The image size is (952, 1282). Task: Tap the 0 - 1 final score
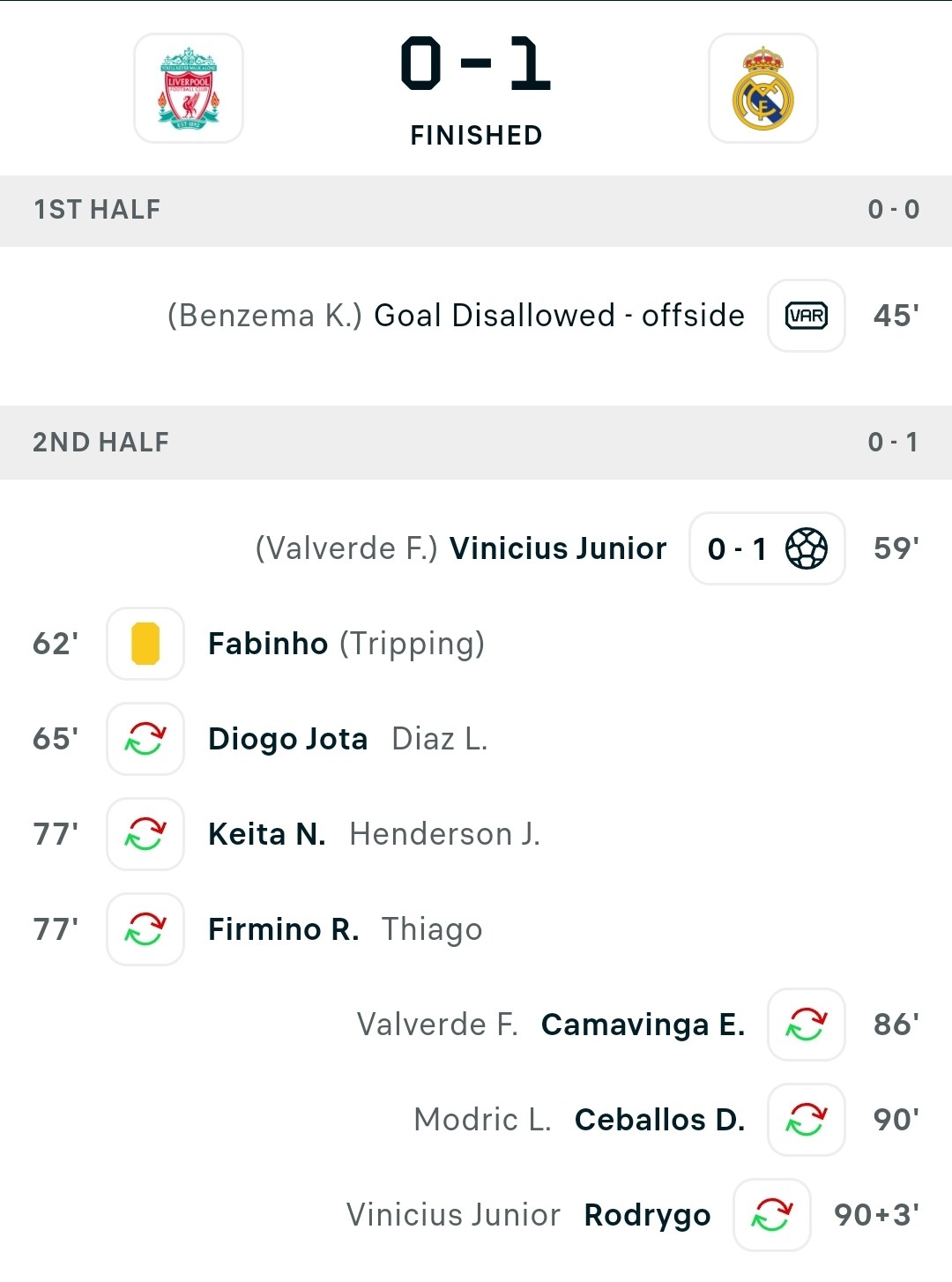tap(476, 63)
